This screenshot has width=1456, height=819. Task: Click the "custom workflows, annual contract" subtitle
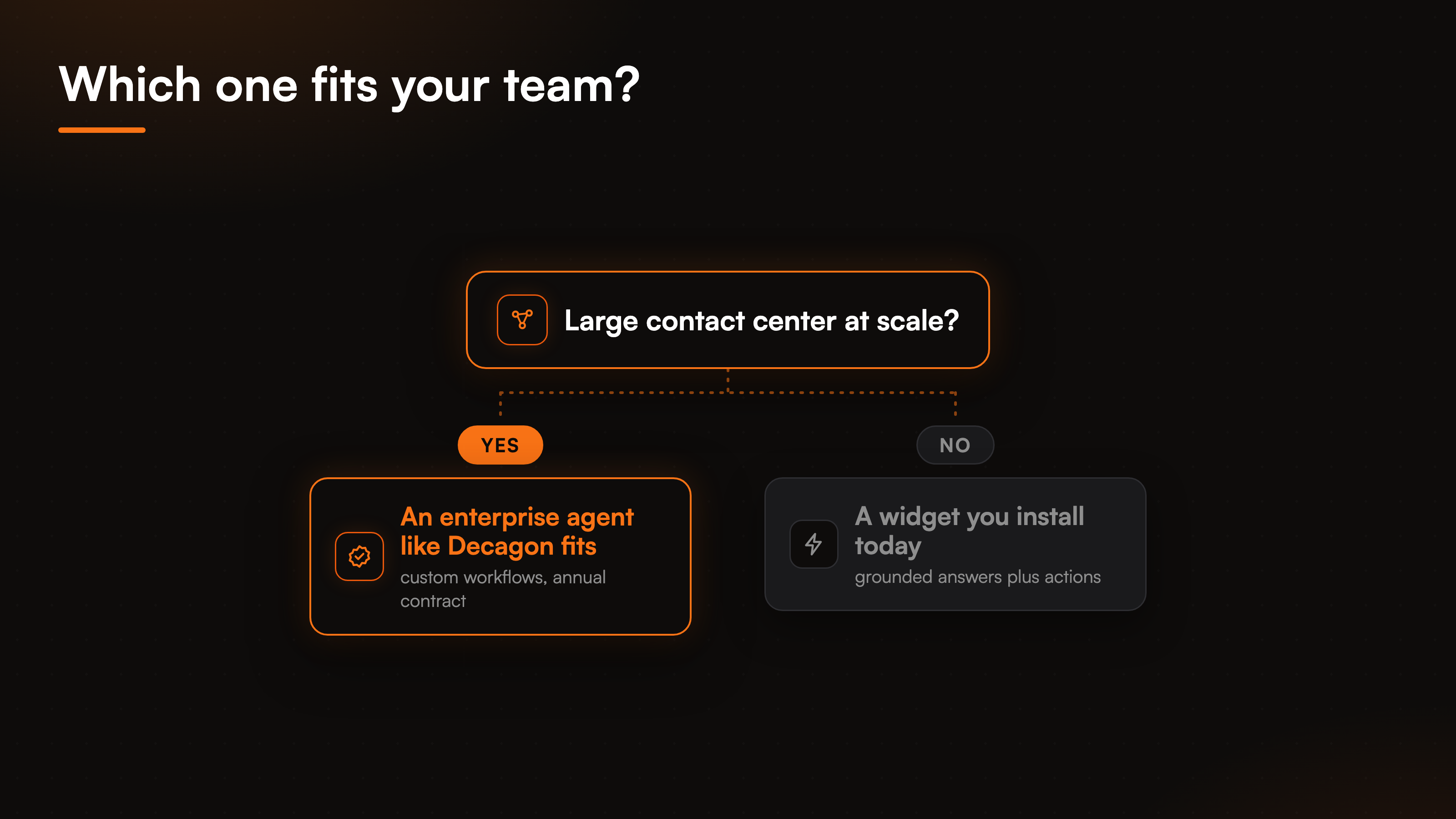tap(502, 589)
